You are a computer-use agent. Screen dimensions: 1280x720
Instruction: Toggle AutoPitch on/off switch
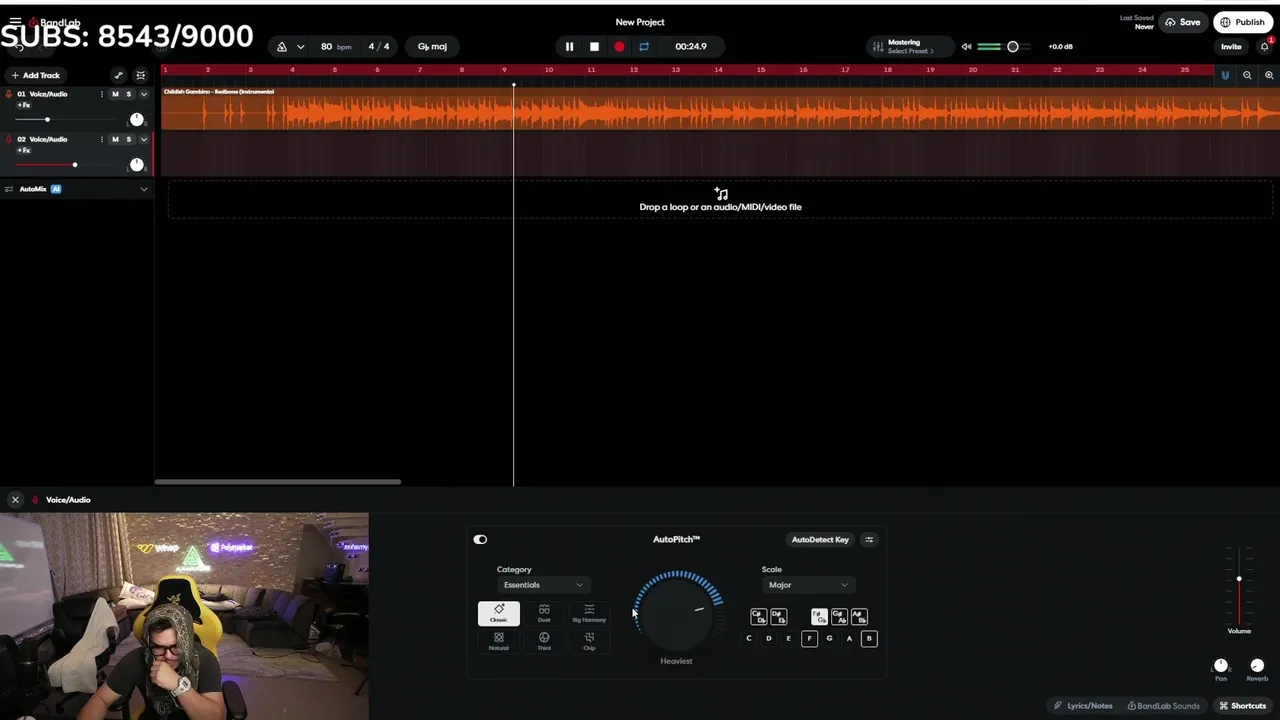pos(480,540)
